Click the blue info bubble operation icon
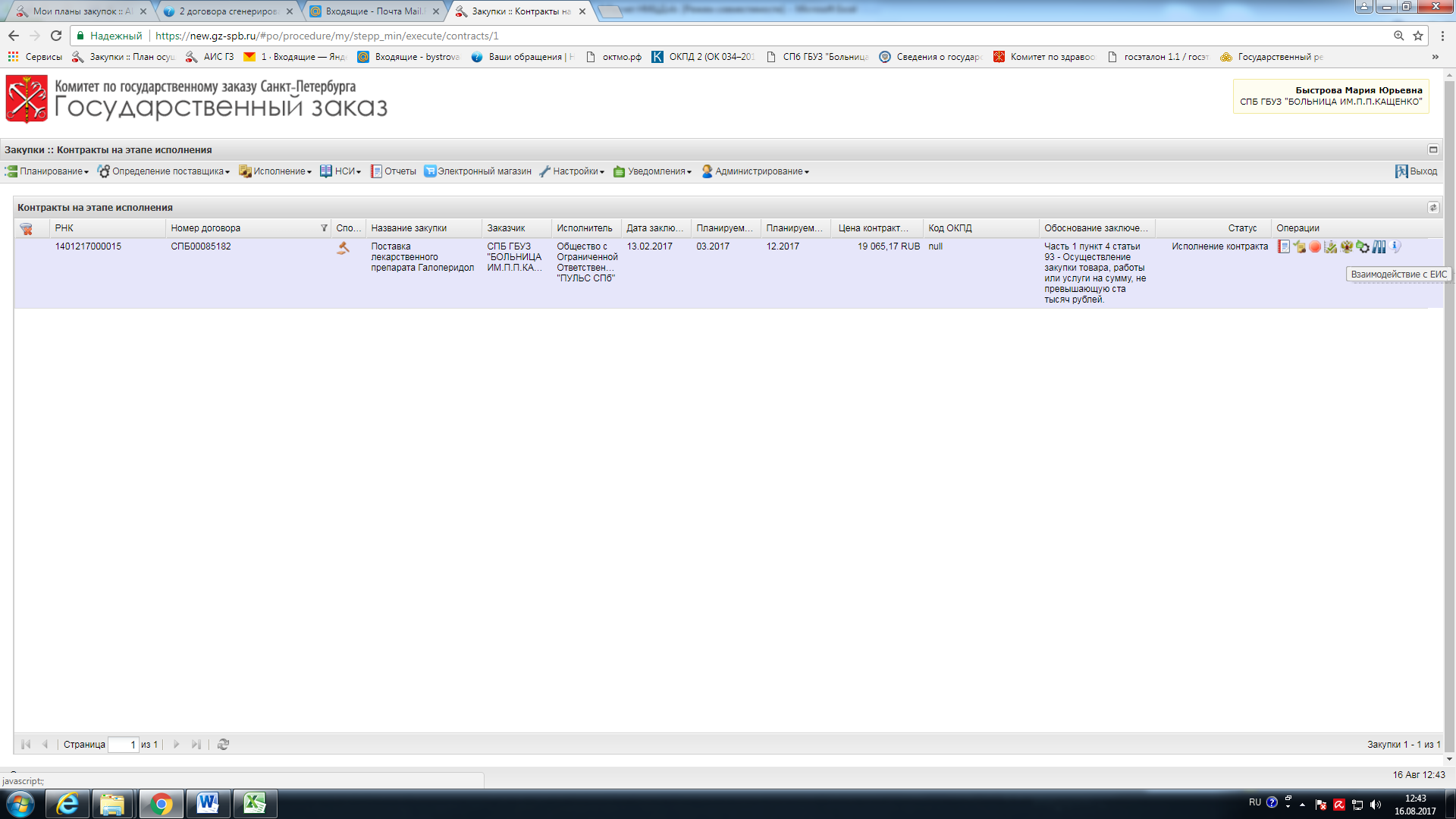 (x=1395, y=246)
